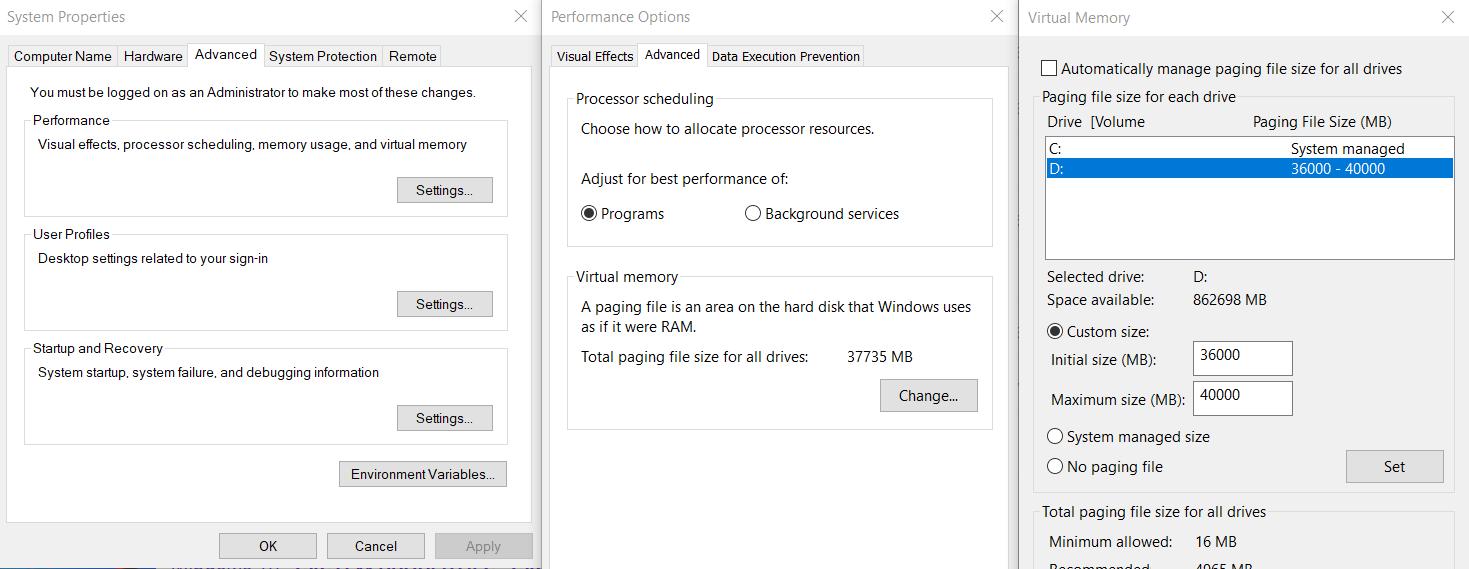Choose Background services for processor scheduling
The width and height of the screenshot is (1469, 569).
click(753, 214)
